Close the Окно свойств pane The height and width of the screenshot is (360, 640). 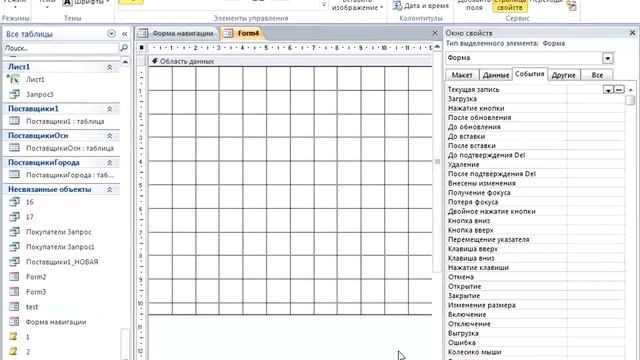tap(632, 33)
